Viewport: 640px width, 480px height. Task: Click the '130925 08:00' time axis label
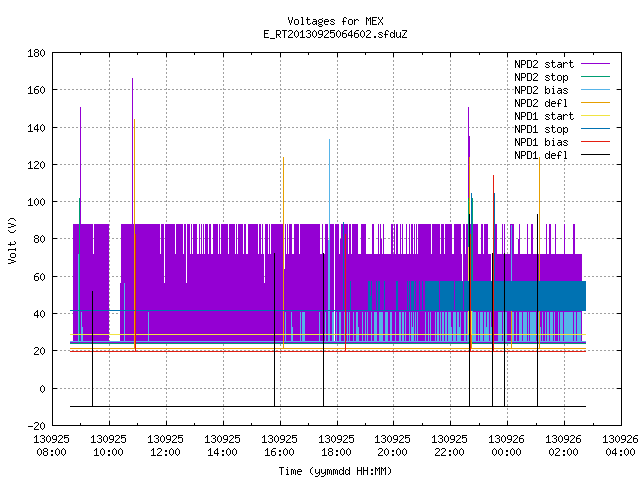pos(51,446)
